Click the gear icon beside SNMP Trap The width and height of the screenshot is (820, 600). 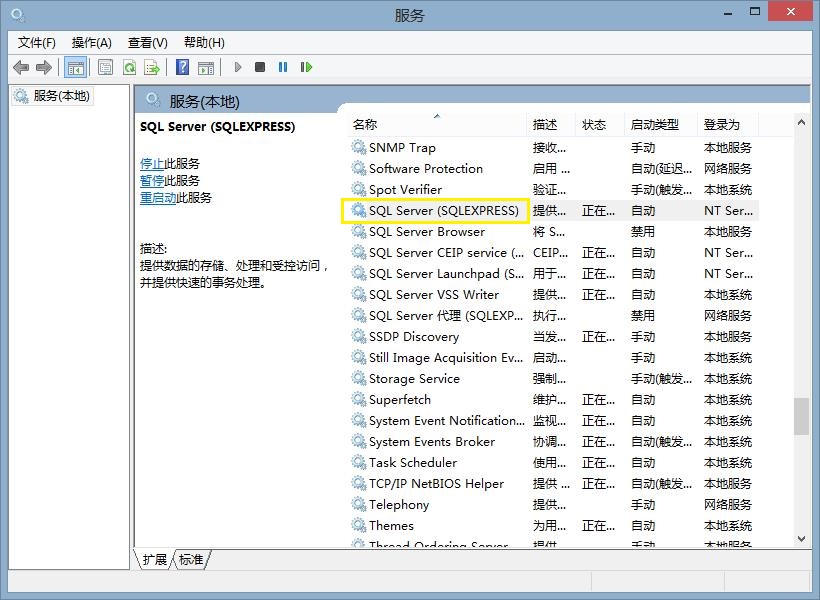point(359,147)
